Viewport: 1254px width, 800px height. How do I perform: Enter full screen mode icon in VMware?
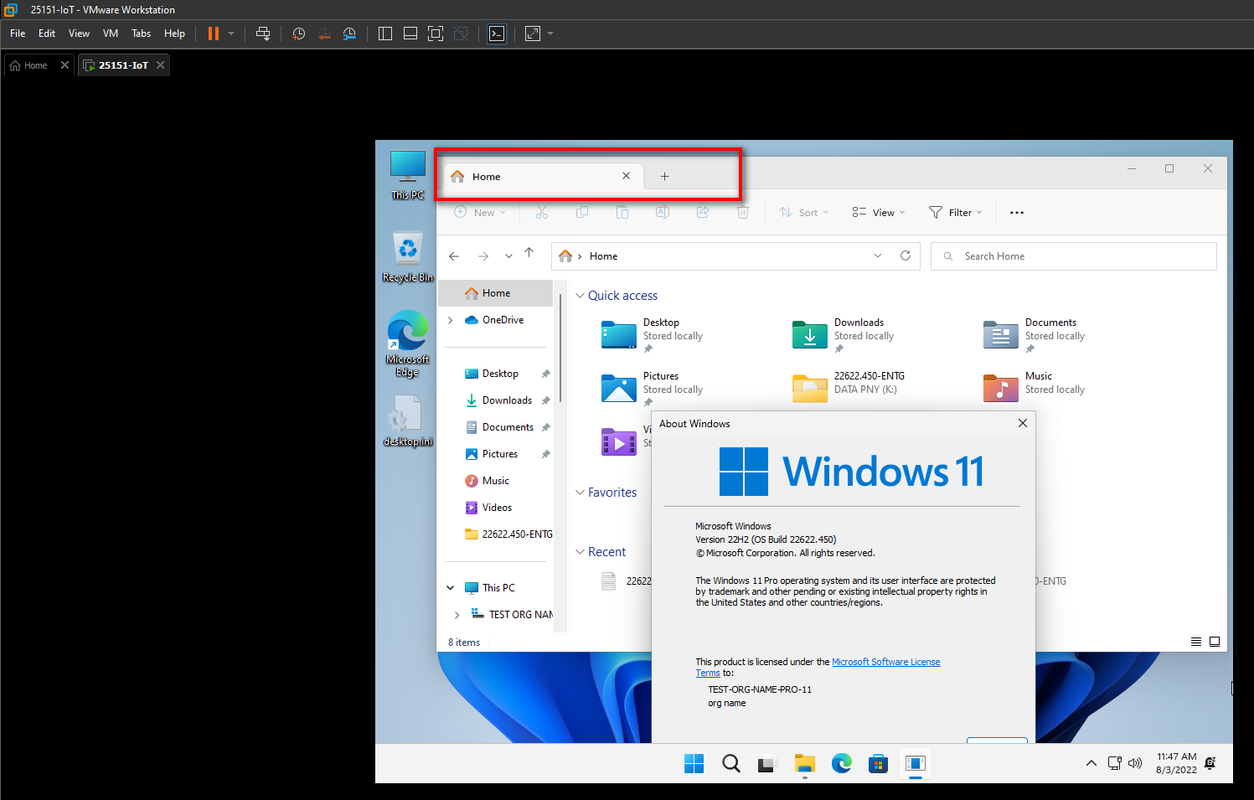[435, 33]
